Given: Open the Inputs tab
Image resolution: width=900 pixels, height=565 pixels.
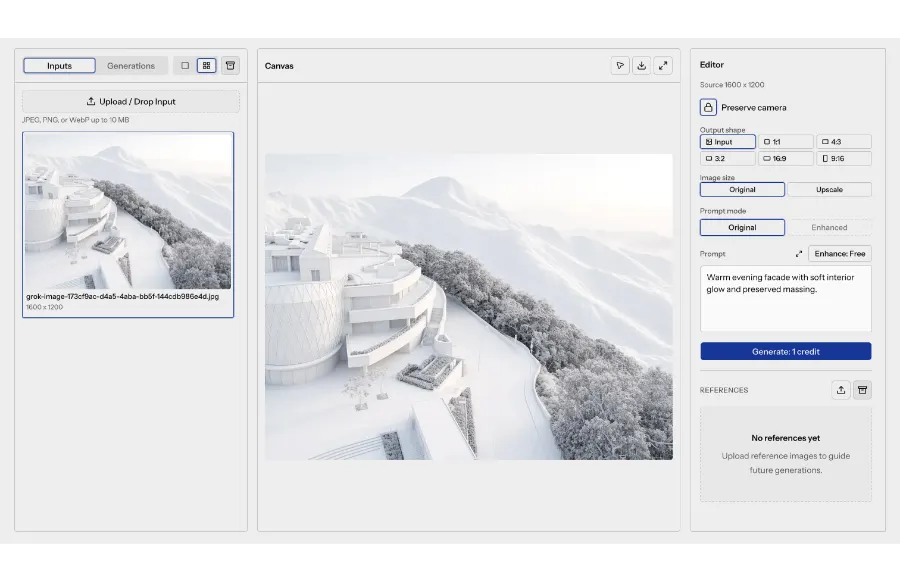Looking at the screenshot, I should pyautogui.click(x=59, y=65).
